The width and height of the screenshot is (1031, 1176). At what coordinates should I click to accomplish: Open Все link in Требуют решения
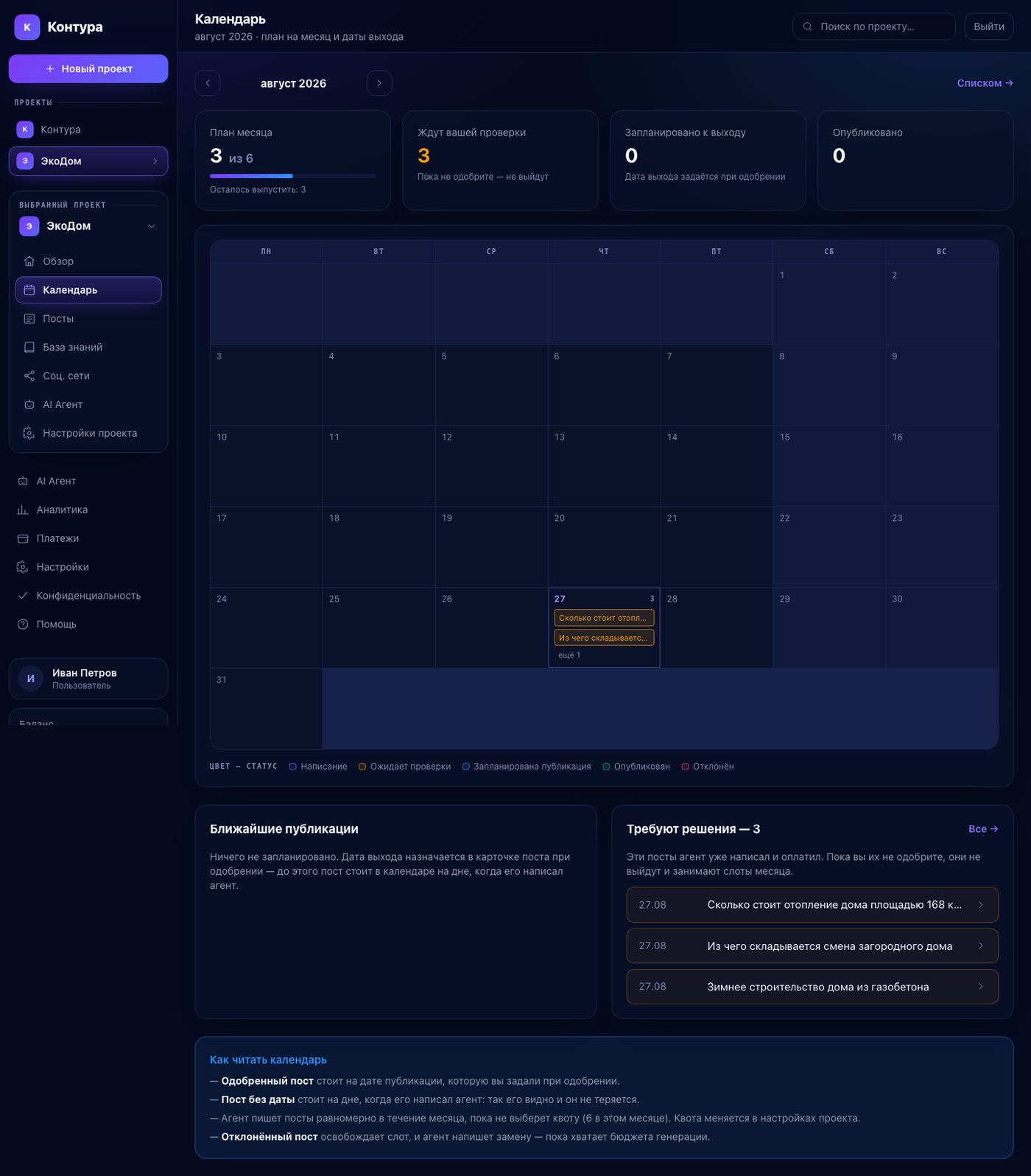pos(983,829)
